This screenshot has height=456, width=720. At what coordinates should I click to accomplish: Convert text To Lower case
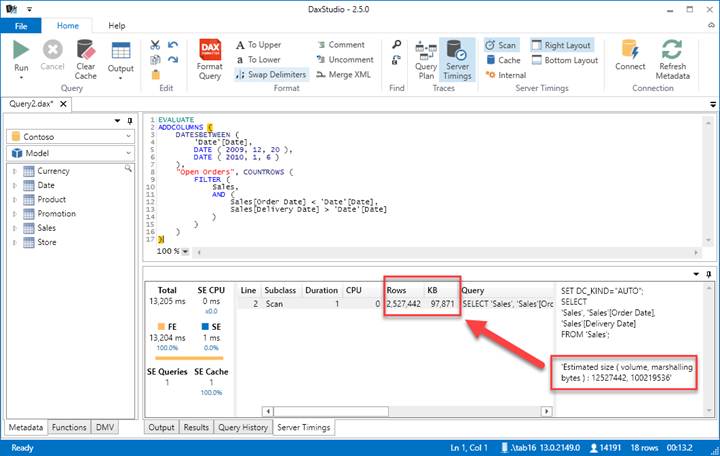258,60
